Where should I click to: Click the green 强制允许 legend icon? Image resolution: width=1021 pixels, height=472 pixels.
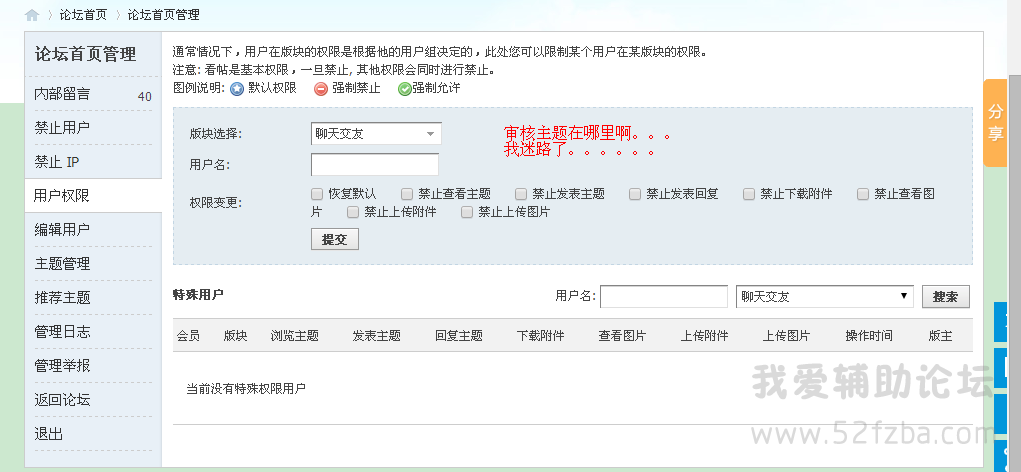pyautogui.click(x=404, y=89)
